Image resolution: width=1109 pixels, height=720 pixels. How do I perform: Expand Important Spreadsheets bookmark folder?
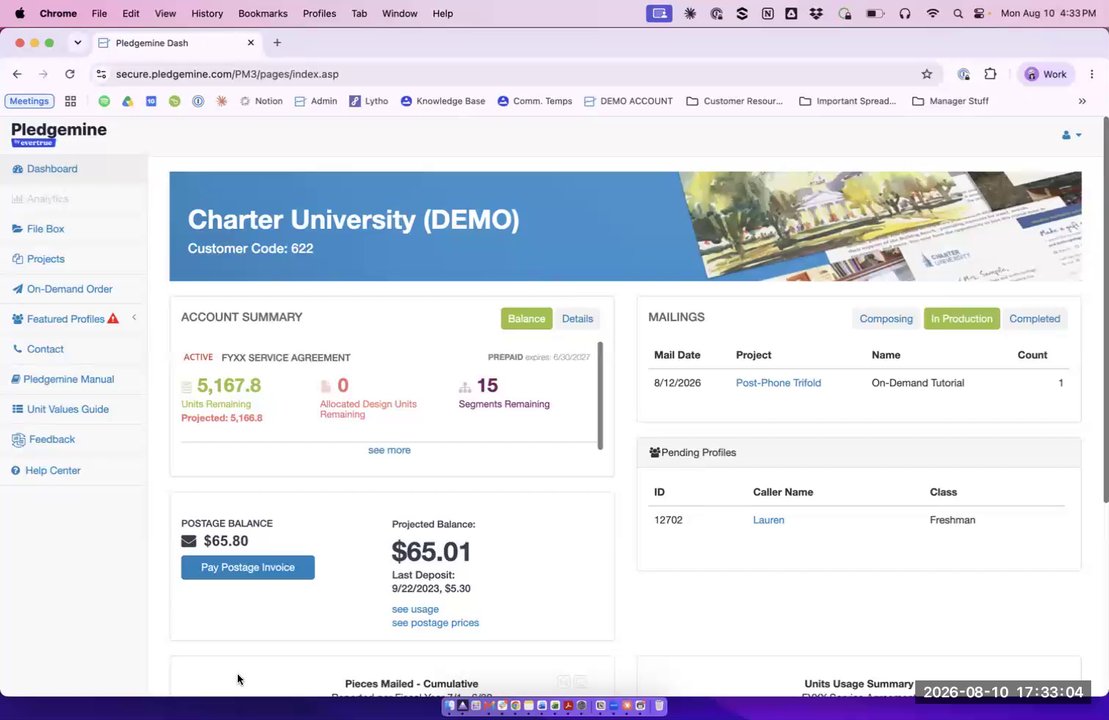(847, 101)
